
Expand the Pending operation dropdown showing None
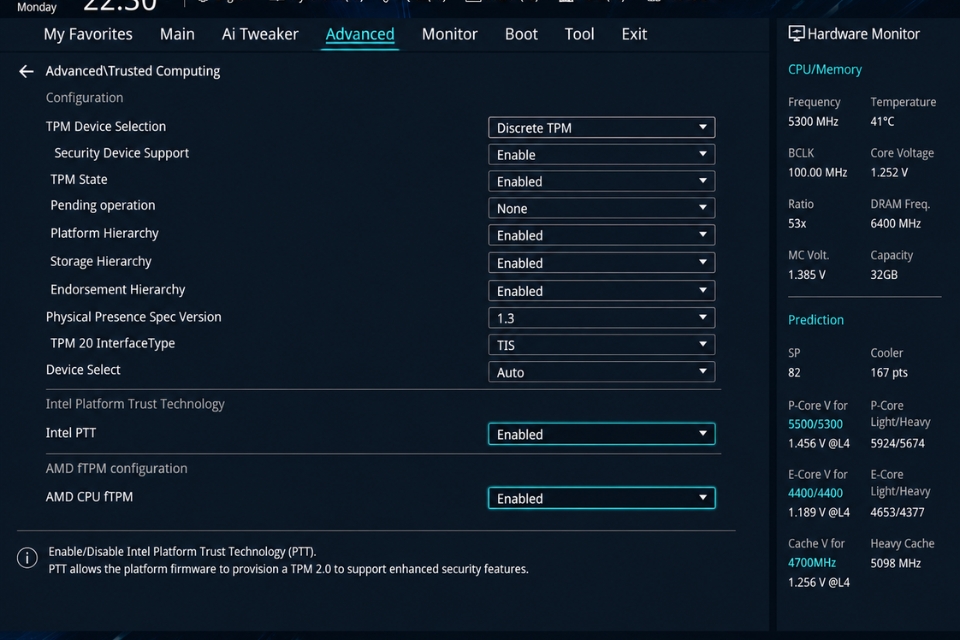point(601,208)
